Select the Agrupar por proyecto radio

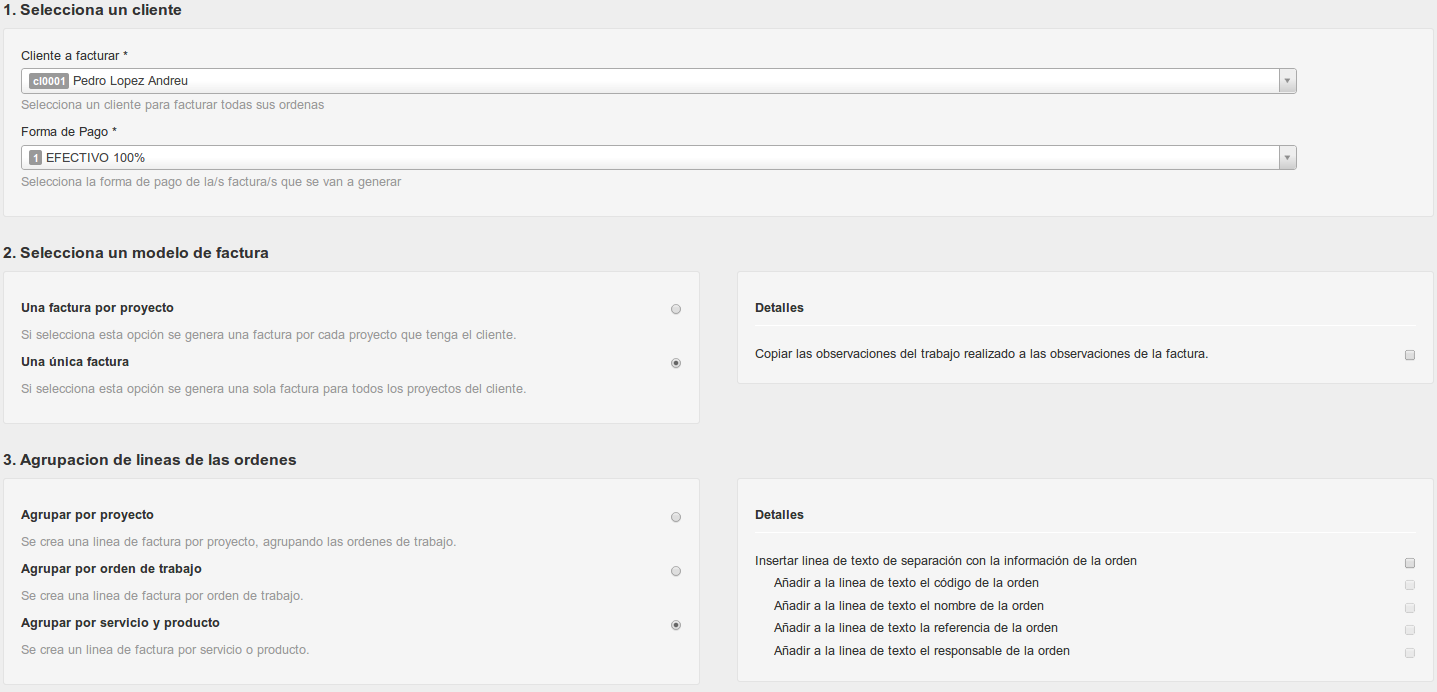(x=676, y=518)
